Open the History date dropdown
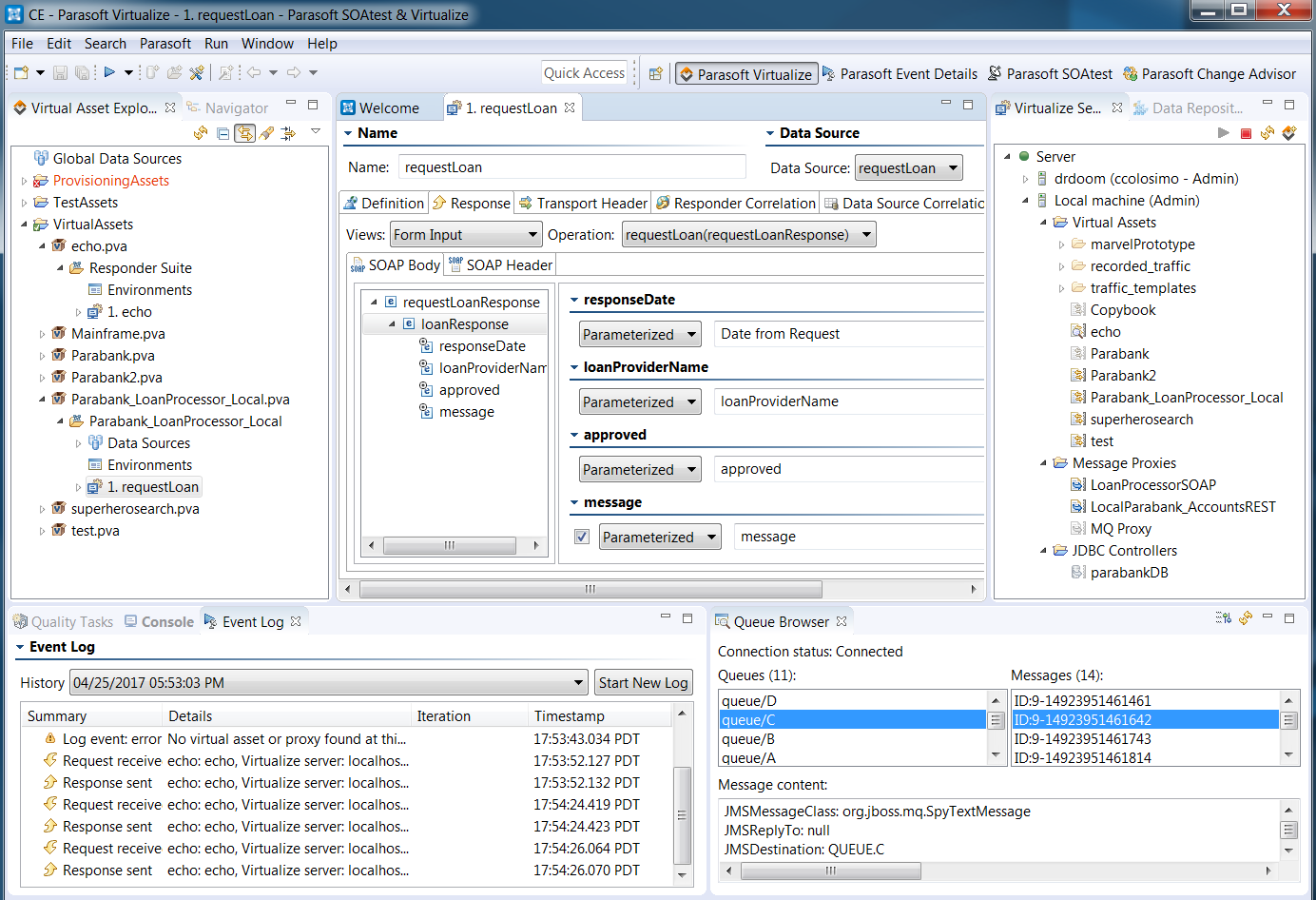 329,683
